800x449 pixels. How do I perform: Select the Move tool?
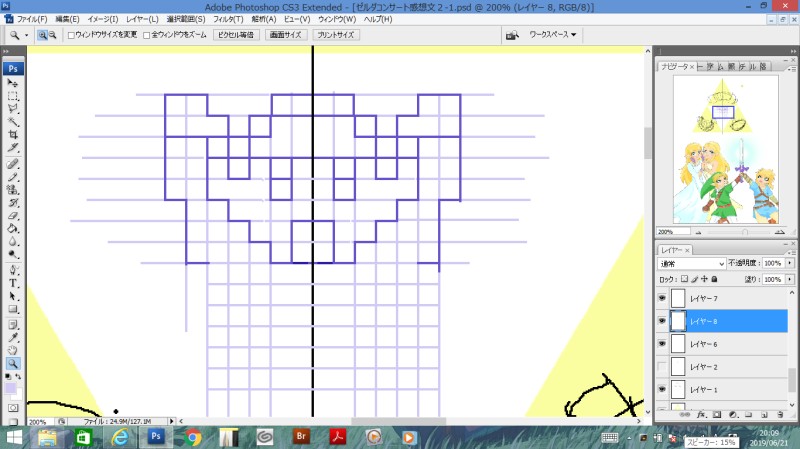[x=13, y=83]
